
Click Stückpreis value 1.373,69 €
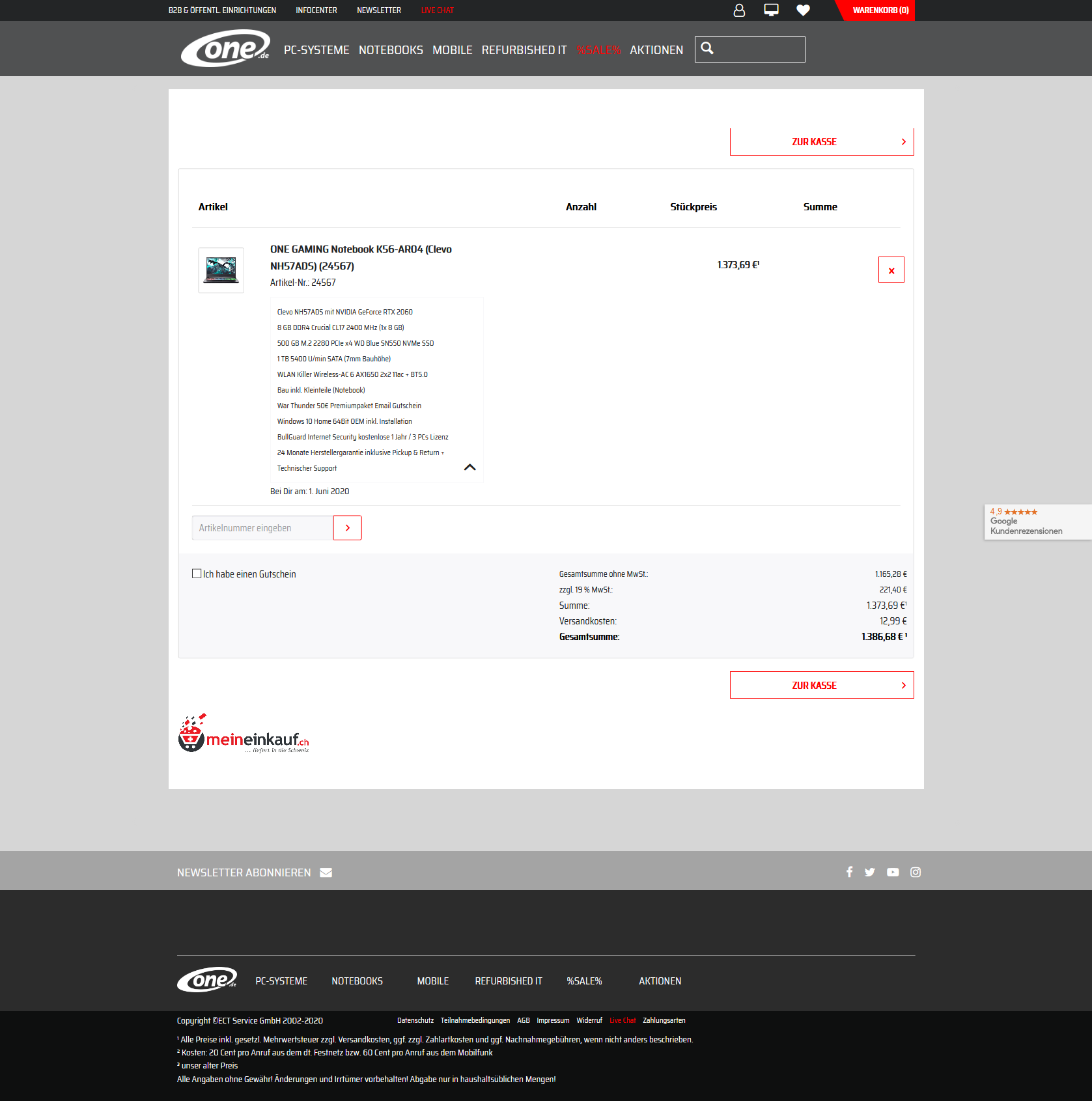pos(738,265)
